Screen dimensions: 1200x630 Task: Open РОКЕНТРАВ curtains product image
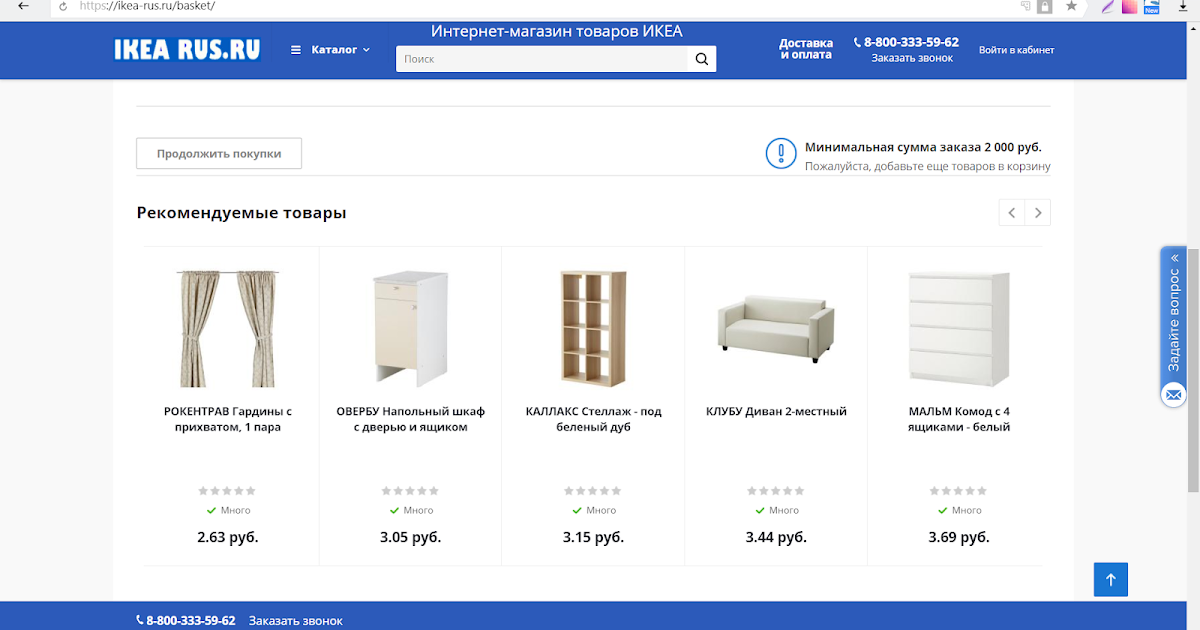[227, 328]
